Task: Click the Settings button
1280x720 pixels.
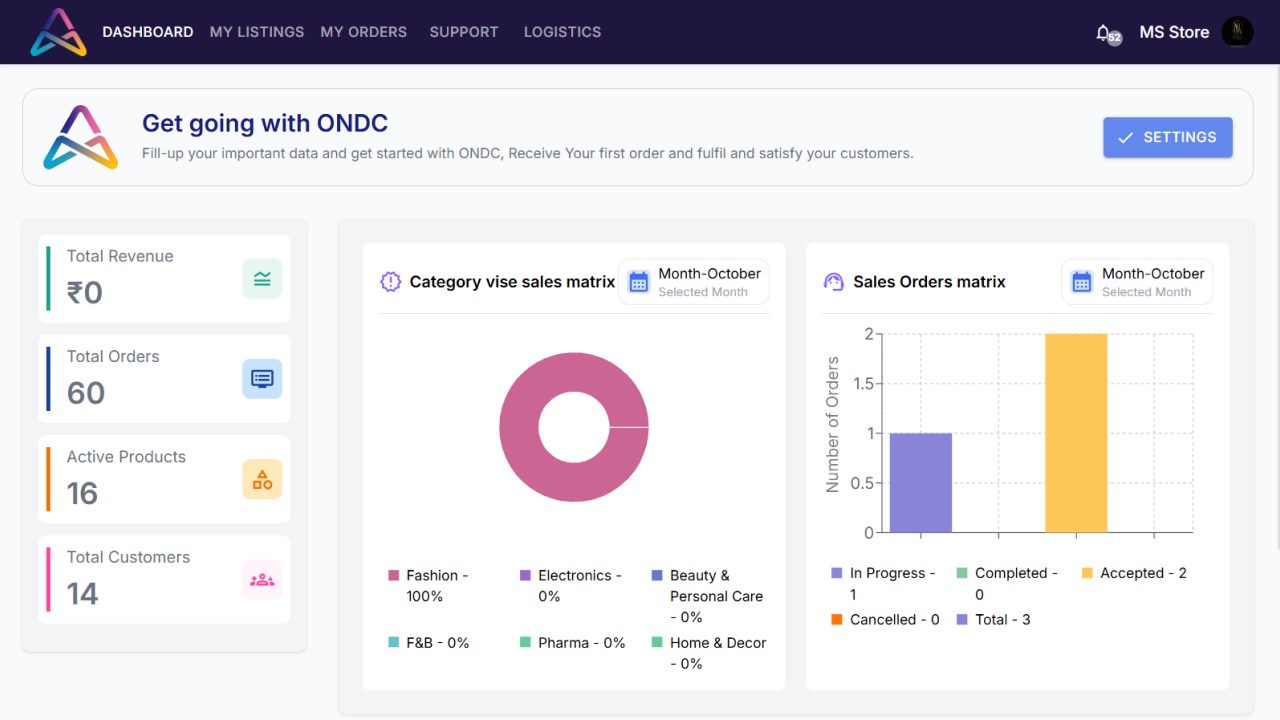Action: point(1168,138)
